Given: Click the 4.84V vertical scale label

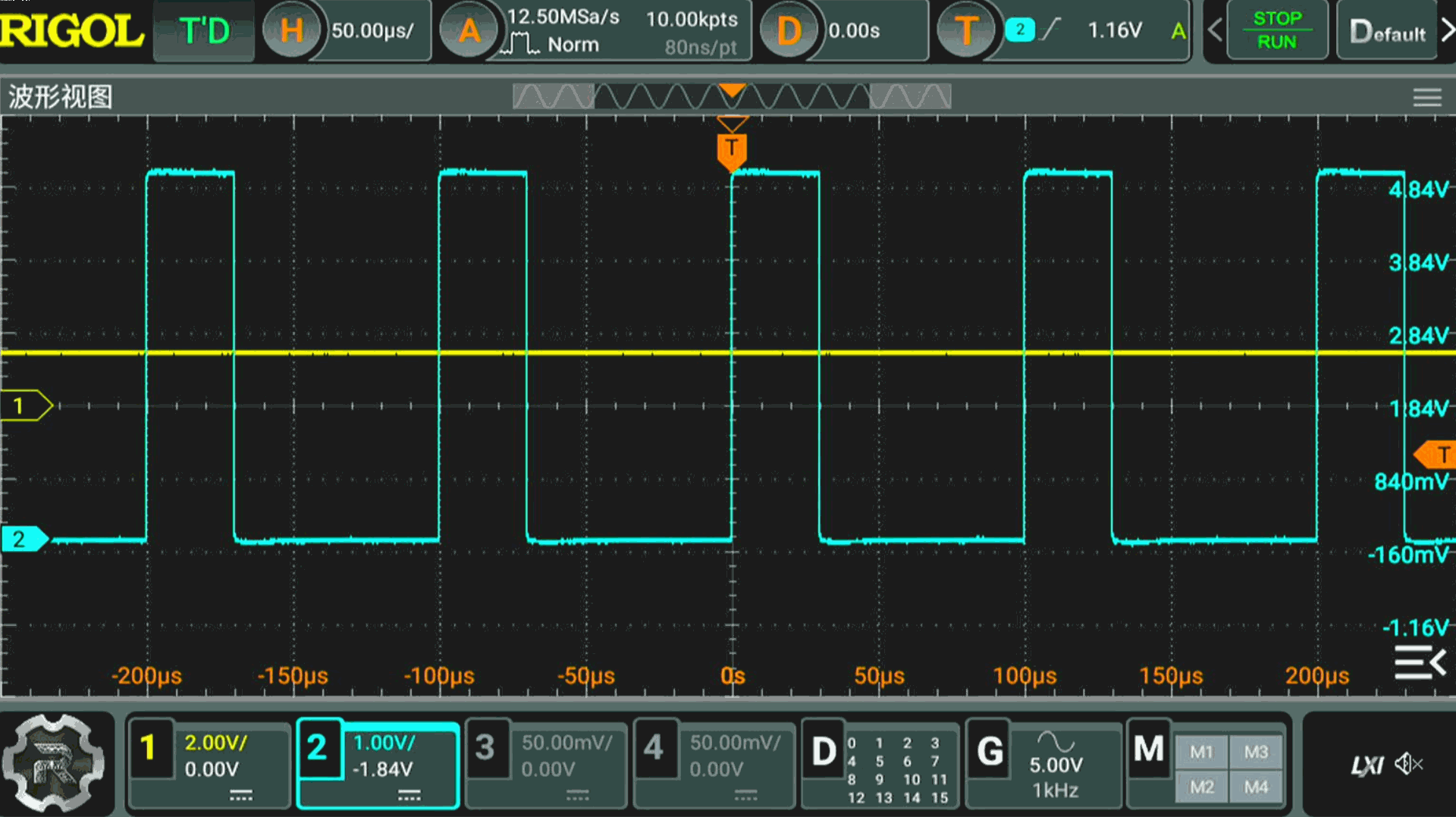Looking at the screenshot, I should pos(1418,189).
